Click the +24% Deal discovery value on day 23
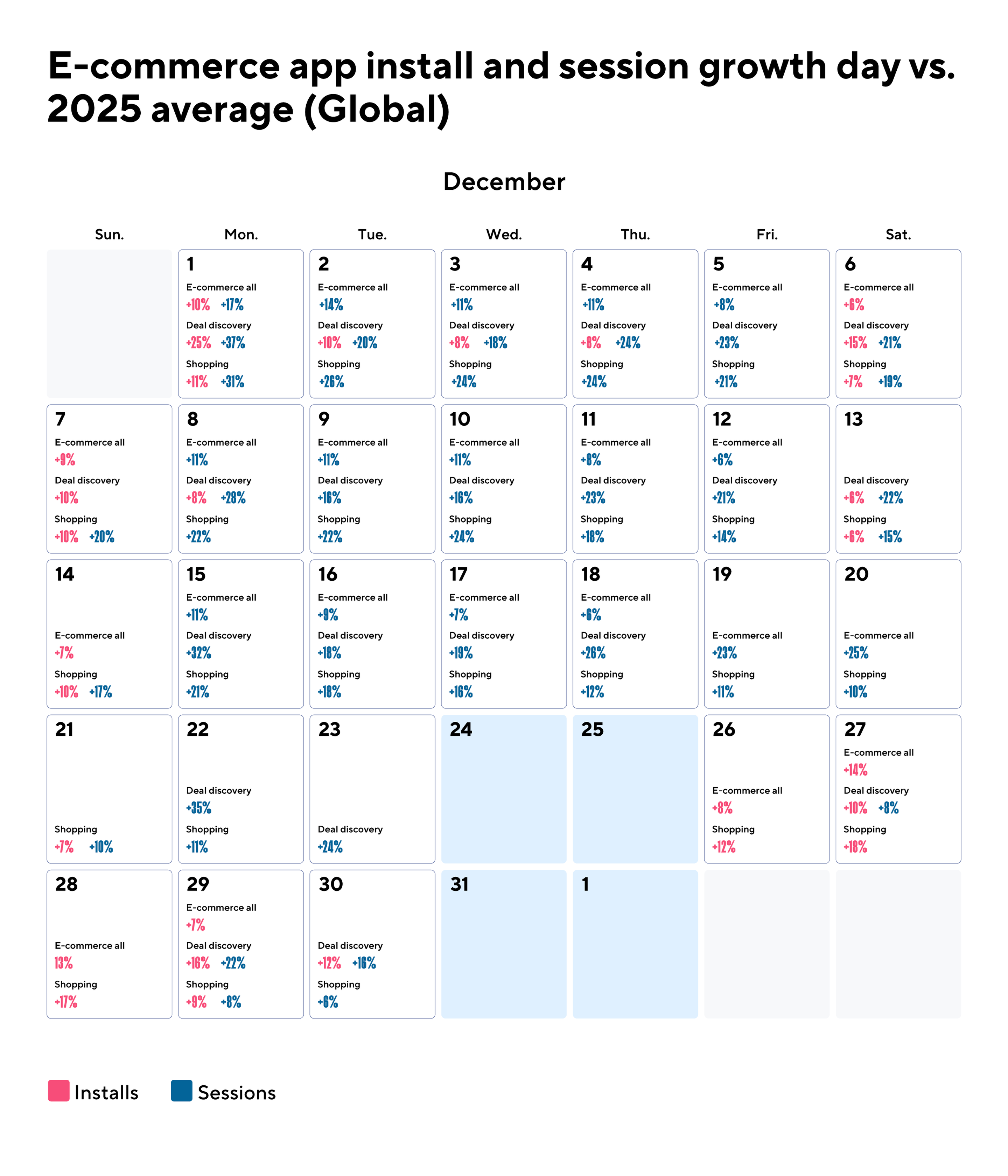The width and height of the screenshot is (1008, 1176). pyautogui.click(x=330, y=847)
